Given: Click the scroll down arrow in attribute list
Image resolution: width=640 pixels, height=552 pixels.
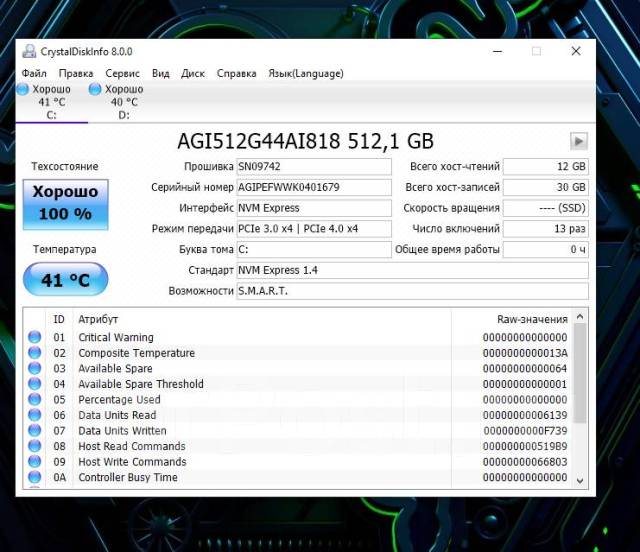Looking at the screenshot, I should pos(580,481).
